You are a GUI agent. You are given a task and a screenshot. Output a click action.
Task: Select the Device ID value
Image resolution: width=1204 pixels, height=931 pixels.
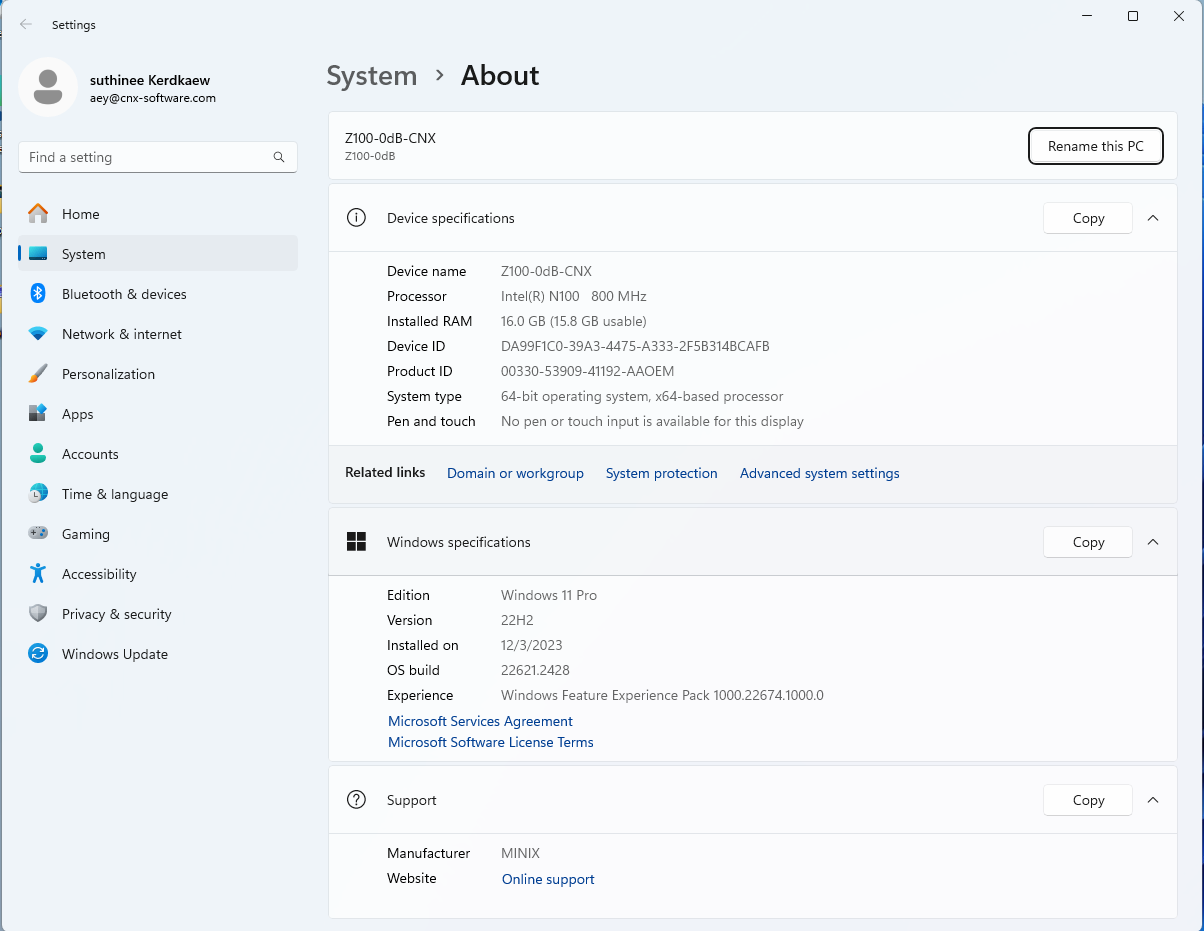click(x=635, y=346)
